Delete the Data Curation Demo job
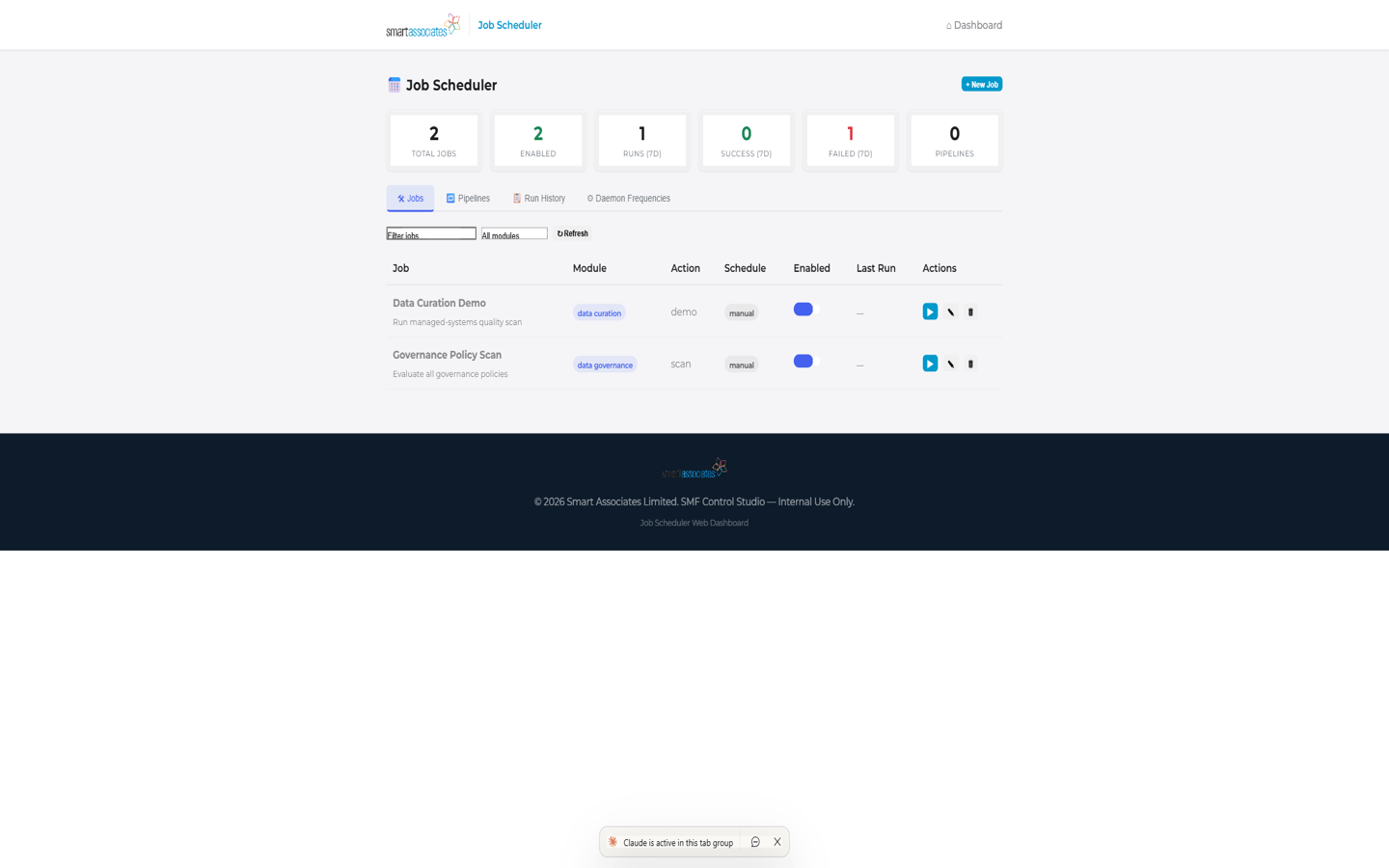Image resolution: width=1389 pixels, height=868 pixels. pos(970,312)
